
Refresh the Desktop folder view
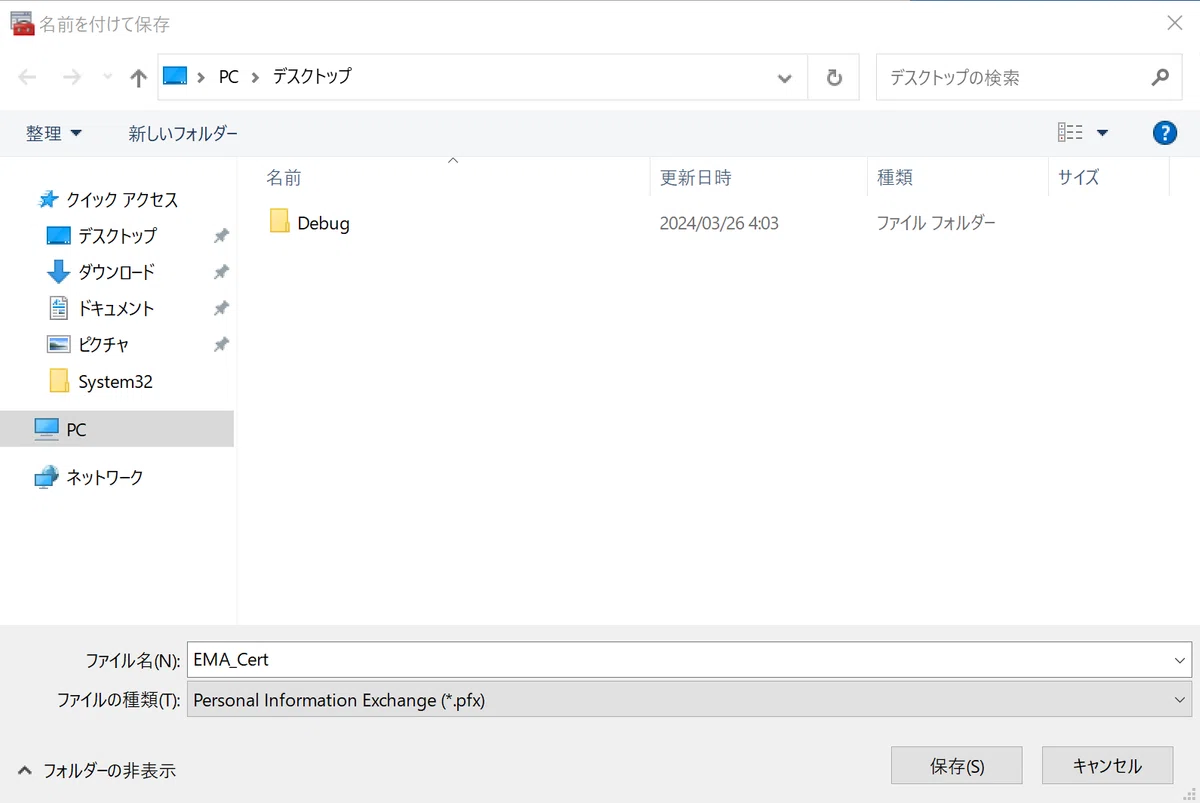coord(834,78)
